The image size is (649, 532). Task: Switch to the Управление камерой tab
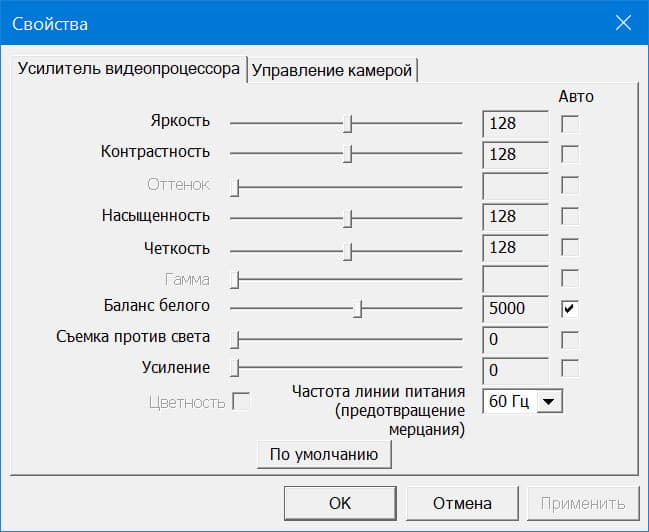332,70
